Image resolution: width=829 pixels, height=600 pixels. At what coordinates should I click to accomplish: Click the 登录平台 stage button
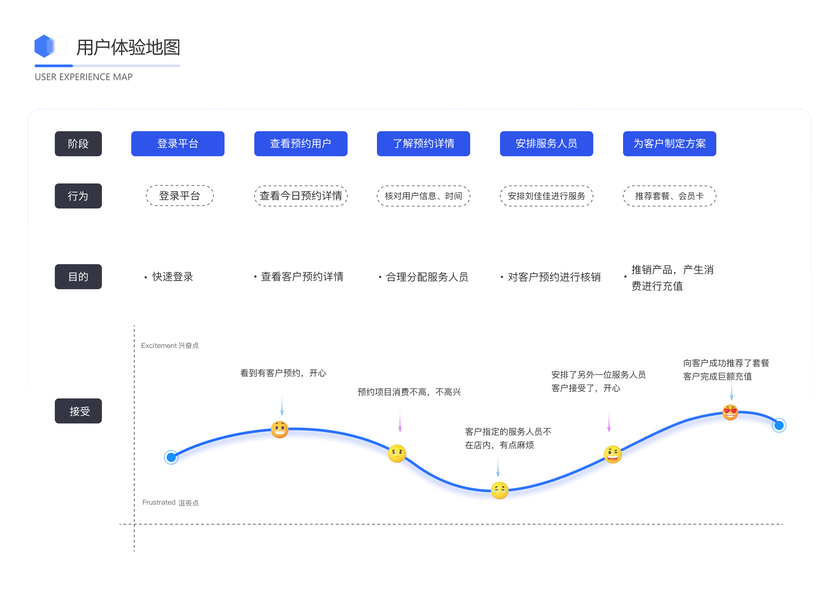point(178,144)
